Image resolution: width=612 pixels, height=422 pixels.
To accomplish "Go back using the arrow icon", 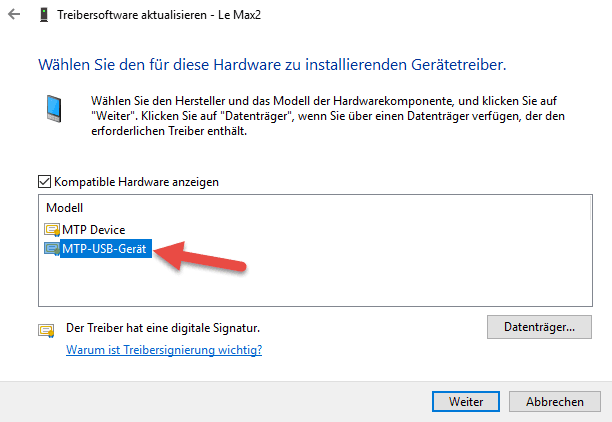I will pos(14,15).
